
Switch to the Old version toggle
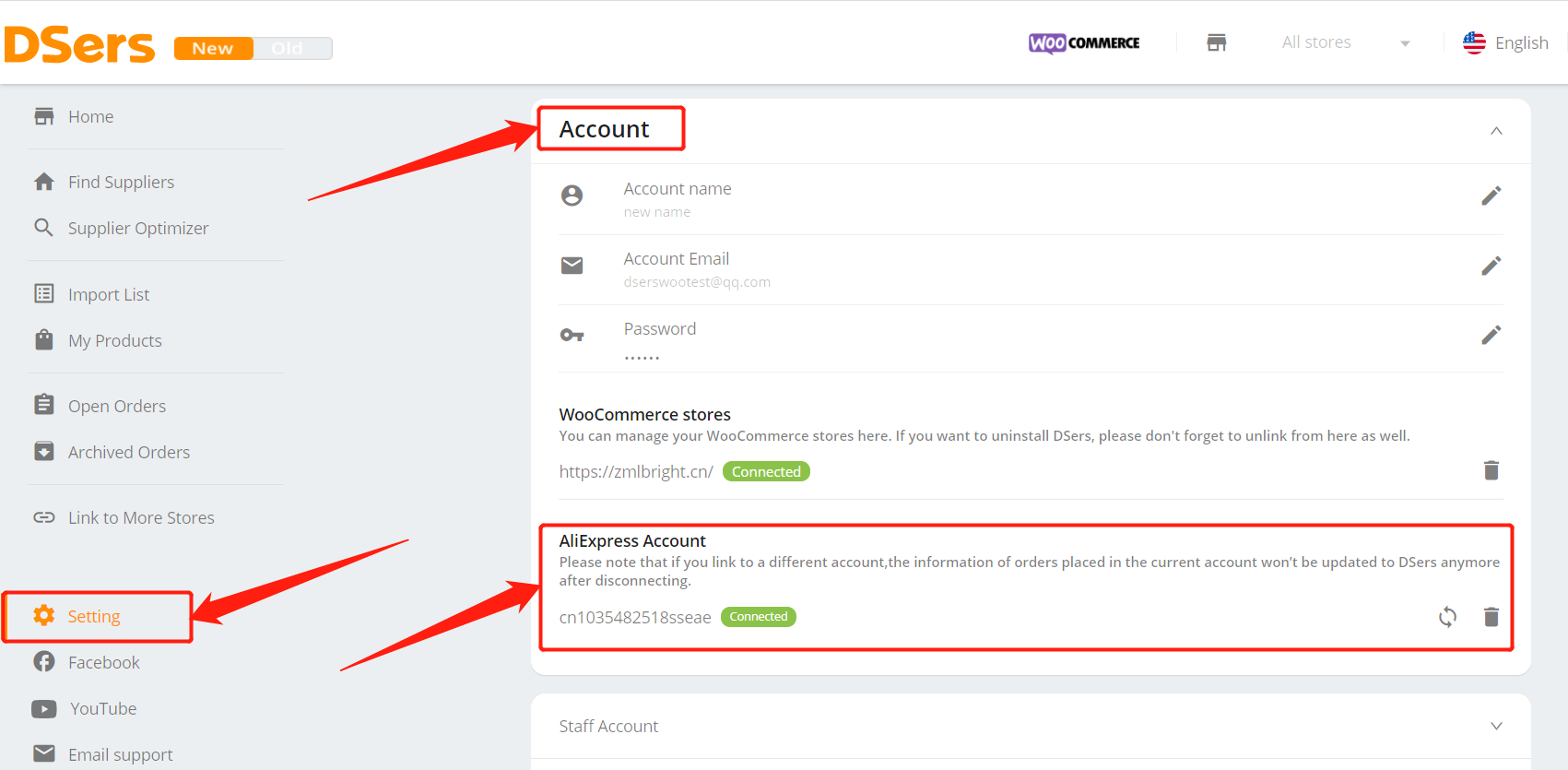[x=289, y=48]
